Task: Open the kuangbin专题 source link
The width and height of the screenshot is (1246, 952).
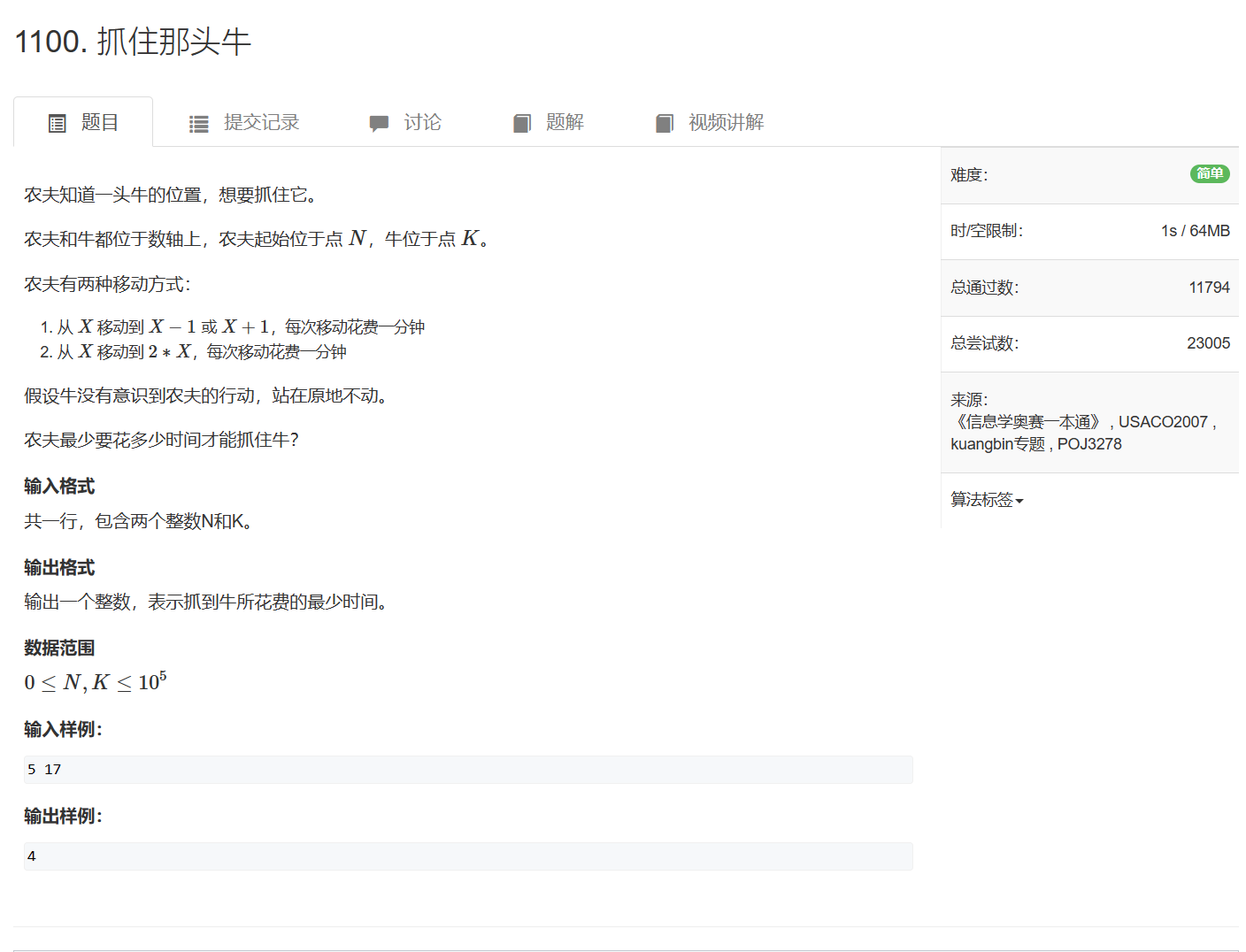Action: 997,444
